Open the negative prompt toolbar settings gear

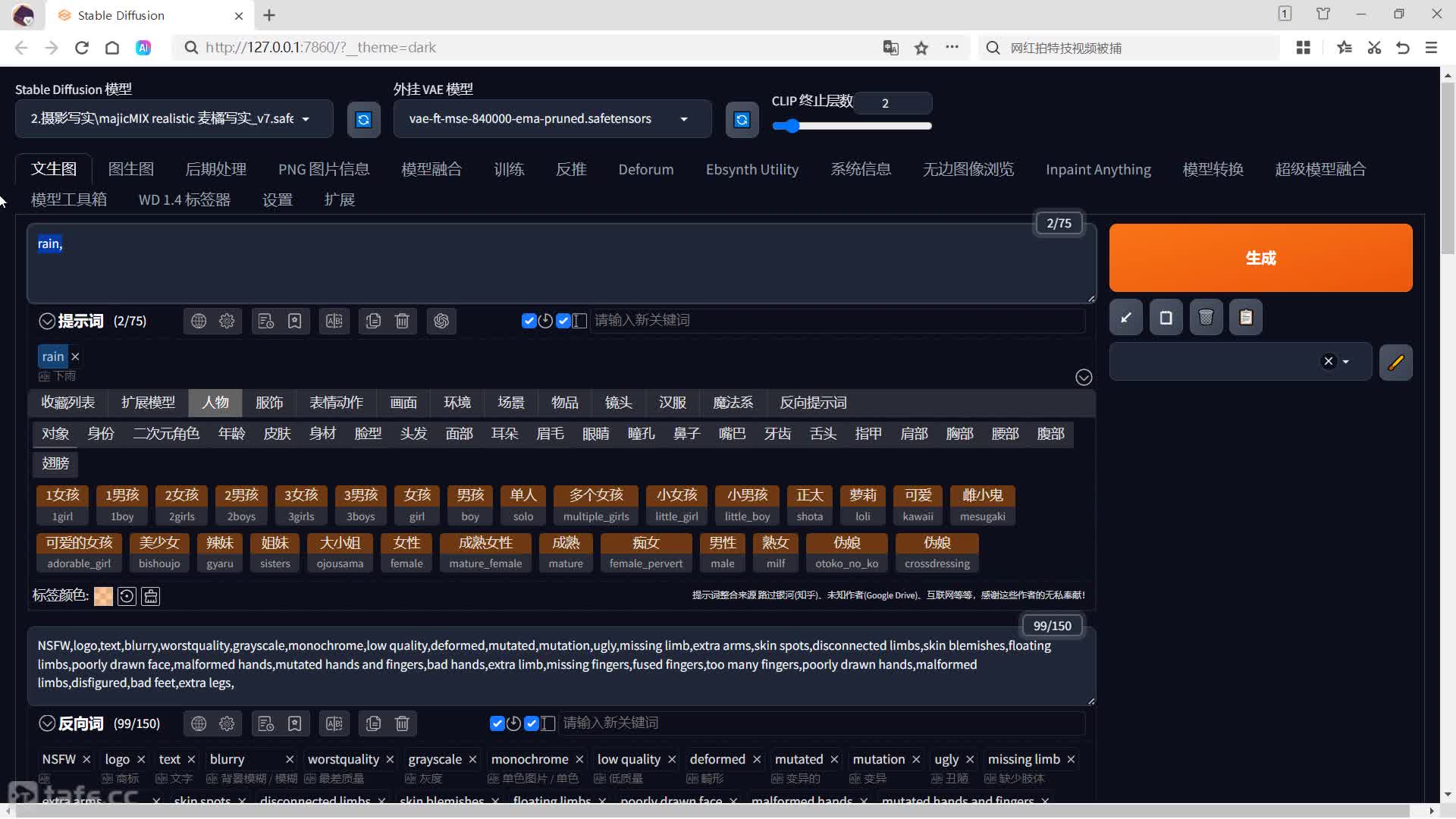[227, 723]
